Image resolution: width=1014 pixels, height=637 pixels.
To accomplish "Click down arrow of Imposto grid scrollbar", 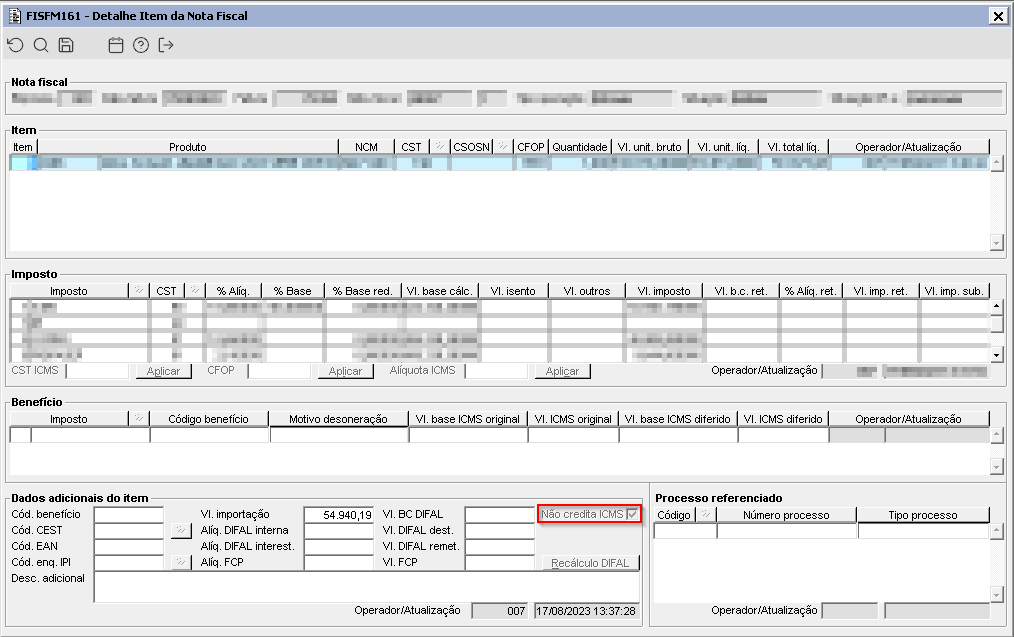I will pos(997,355).
